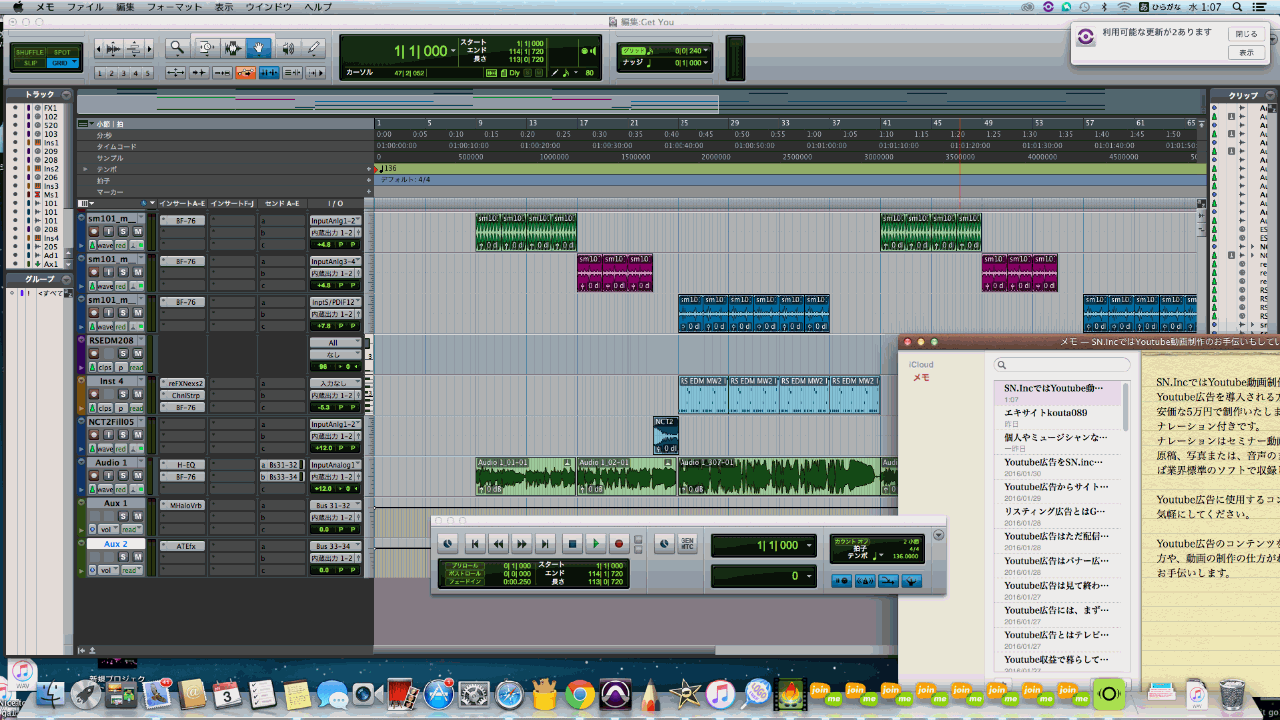Viewport: 1280px width, 720px height.
Task: Open the ATEfx insert on Aux 2
Action: (x=181, y=546)
